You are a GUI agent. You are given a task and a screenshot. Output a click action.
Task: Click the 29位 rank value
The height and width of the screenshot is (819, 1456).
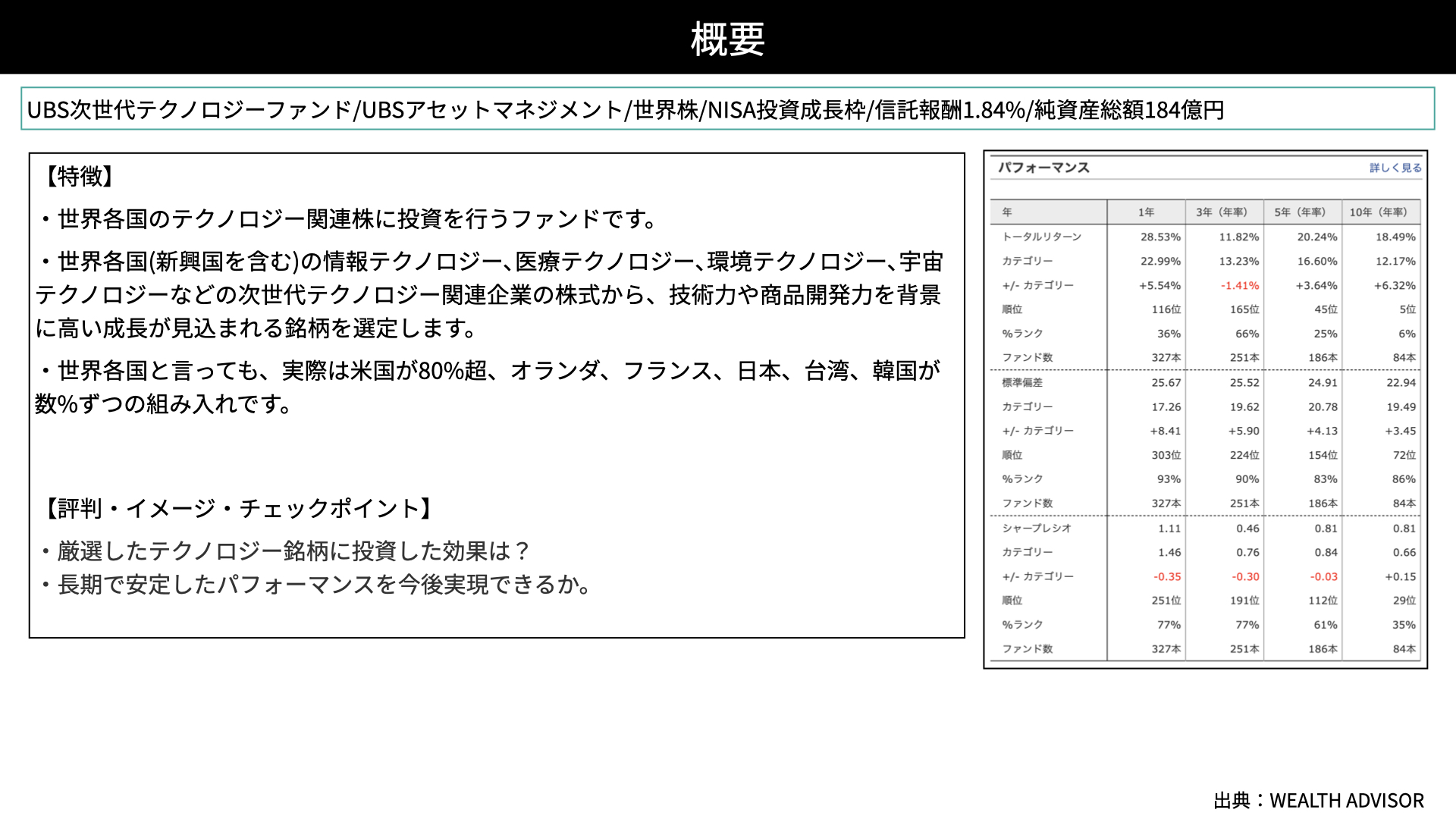point(1404,601)
